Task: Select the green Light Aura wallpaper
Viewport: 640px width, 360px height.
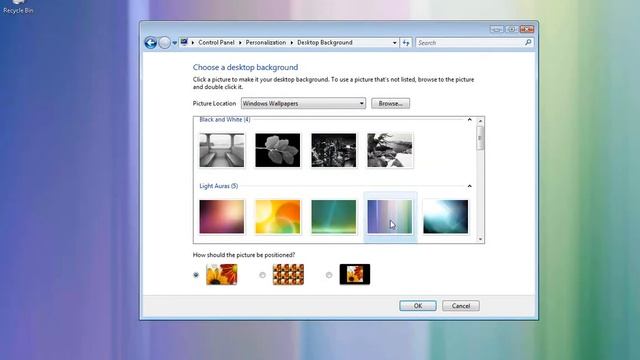Action: click(x=333, y=217)
